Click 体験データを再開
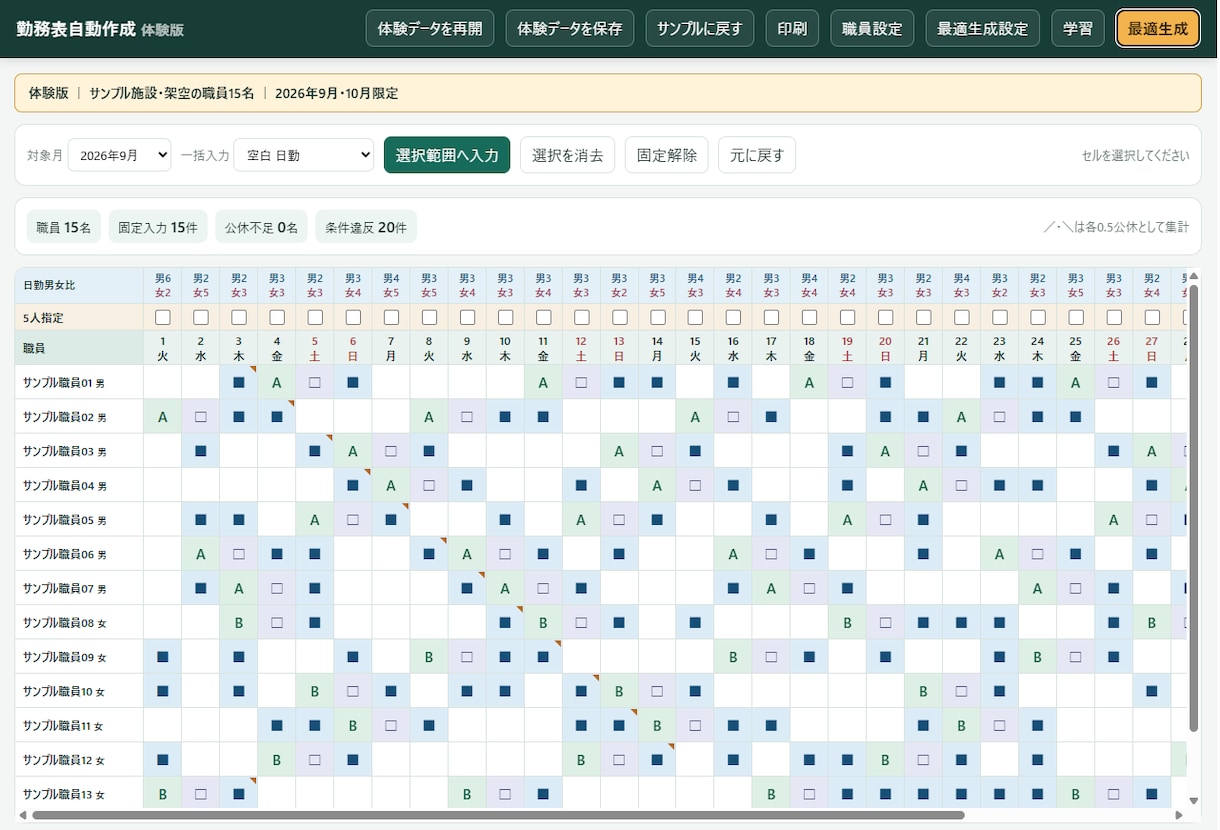Screen dimensions: 1220x830 pyautogui.click(x=430, y=29)
